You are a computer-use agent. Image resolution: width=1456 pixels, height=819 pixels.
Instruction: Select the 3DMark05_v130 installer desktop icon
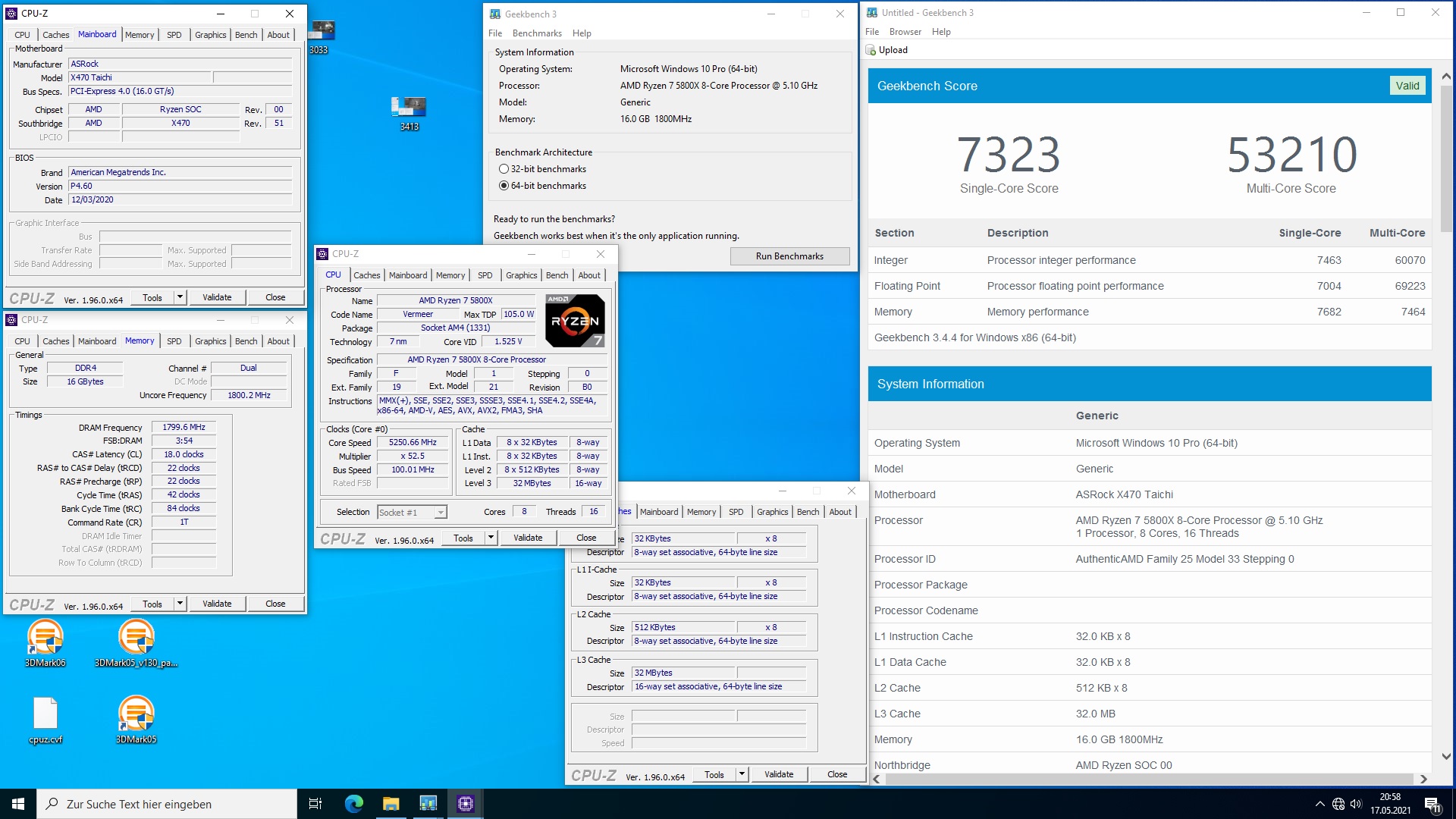(136, 643)
